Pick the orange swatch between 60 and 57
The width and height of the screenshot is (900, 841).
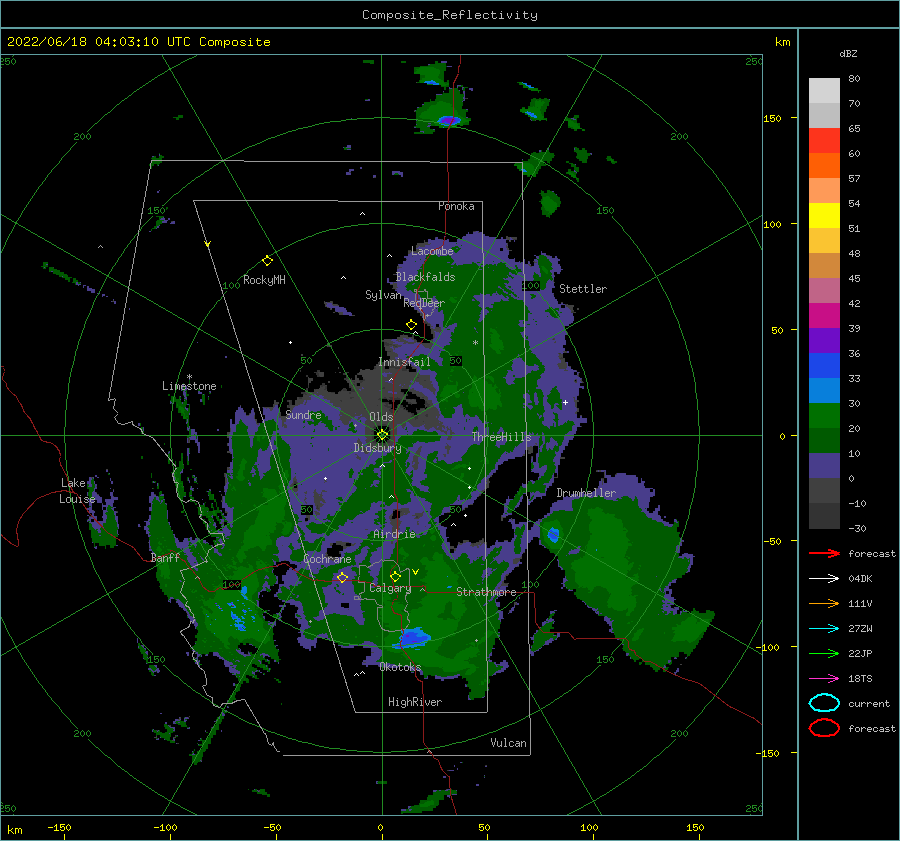(x=824, y=166)
